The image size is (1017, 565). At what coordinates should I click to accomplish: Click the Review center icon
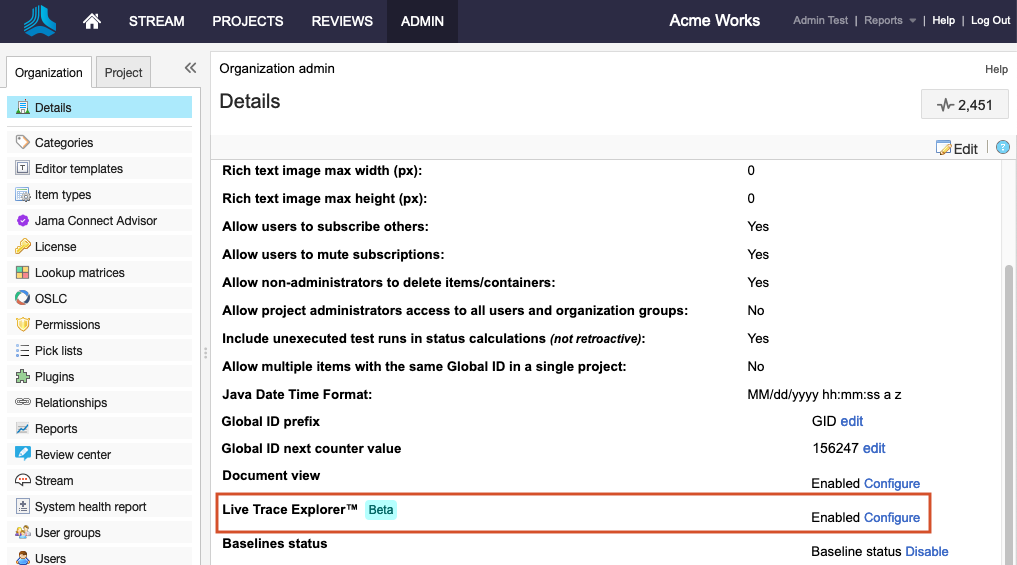pyautogui.click(x=23, y=453)
